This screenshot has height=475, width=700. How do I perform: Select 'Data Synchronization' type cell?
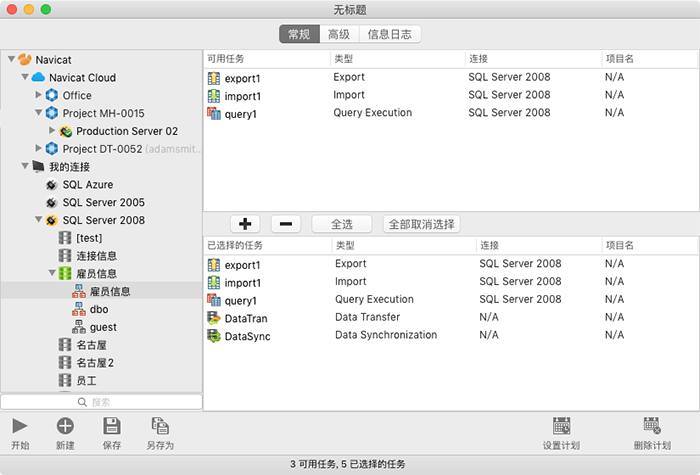coord(386,335)
